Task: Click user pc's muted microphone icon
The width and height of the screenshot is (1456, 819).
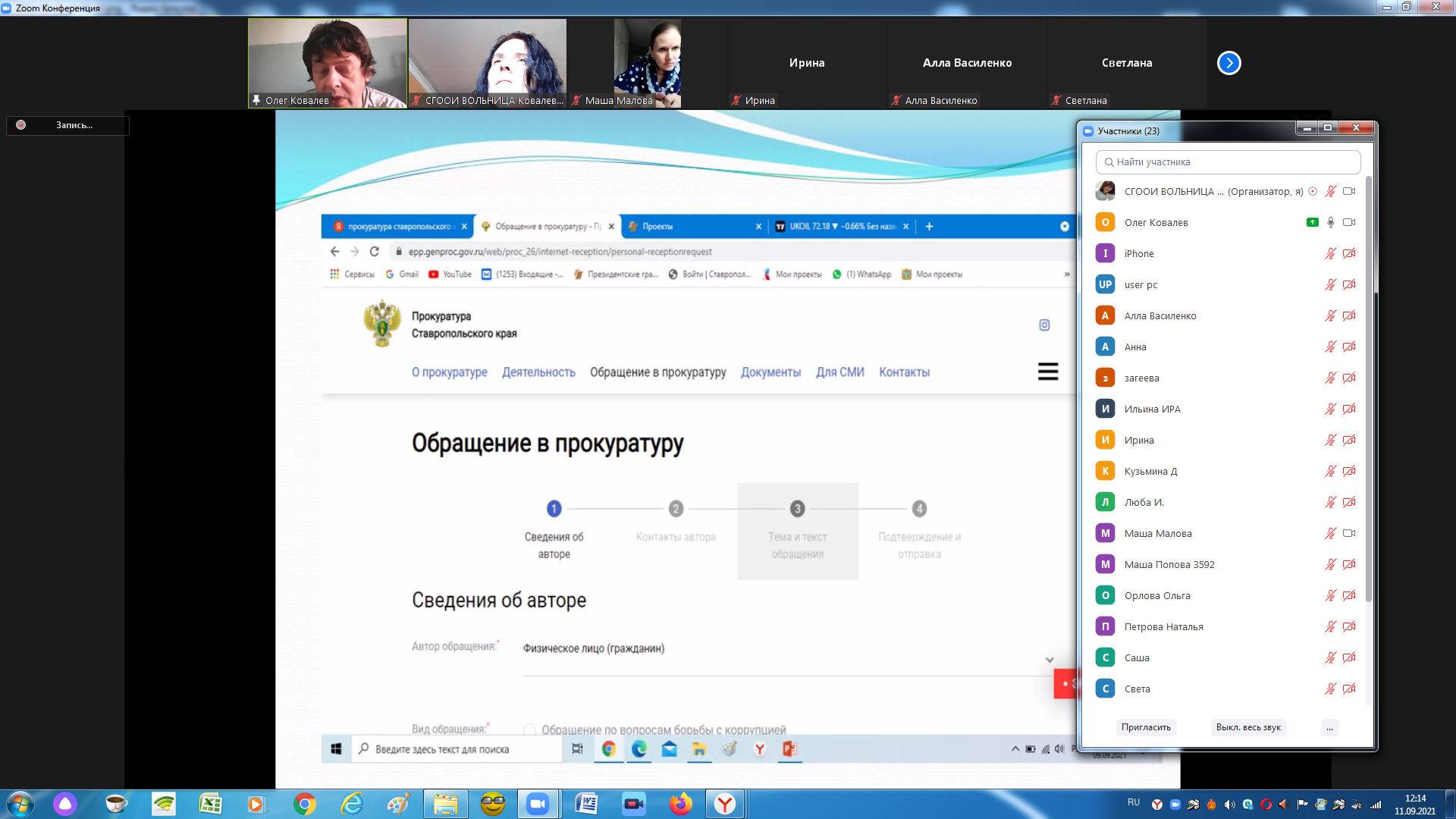Action: pos(1331,284)
